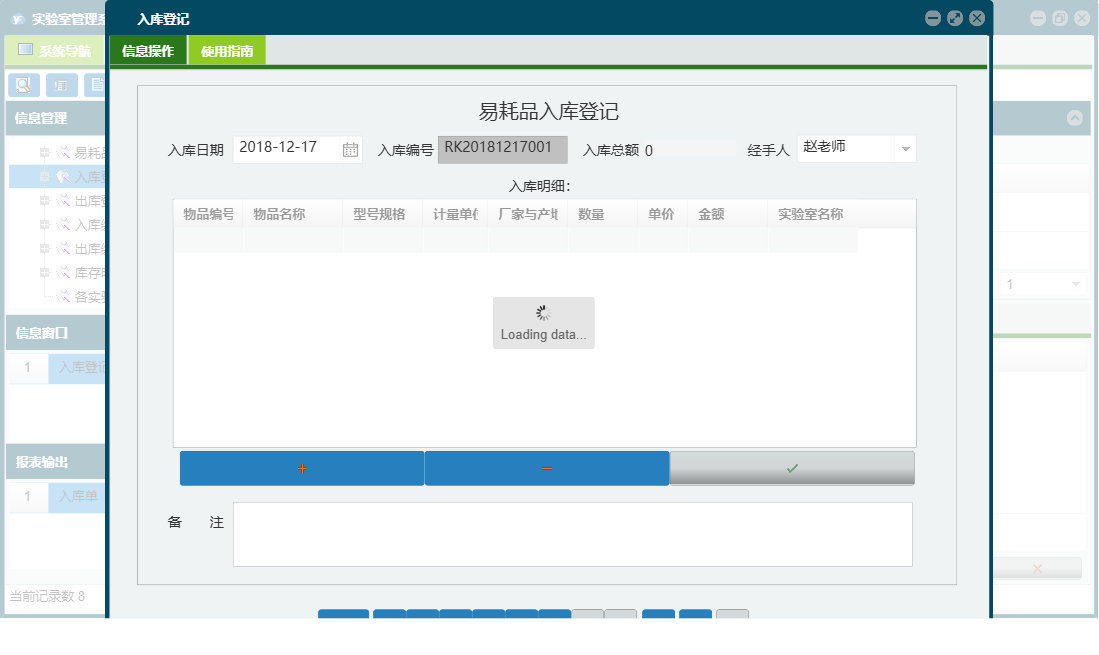Click the gear icon beside 入库登记 tree item

coord(63,176)
